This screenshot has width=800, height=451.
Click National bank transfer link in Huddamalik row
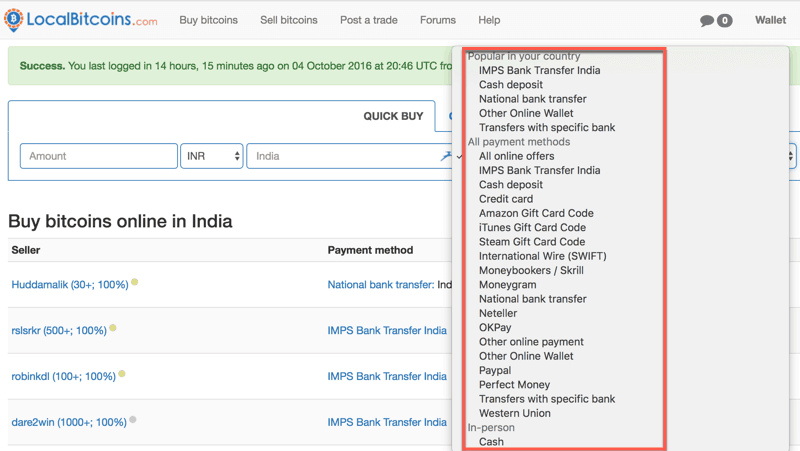pos(381,285)
